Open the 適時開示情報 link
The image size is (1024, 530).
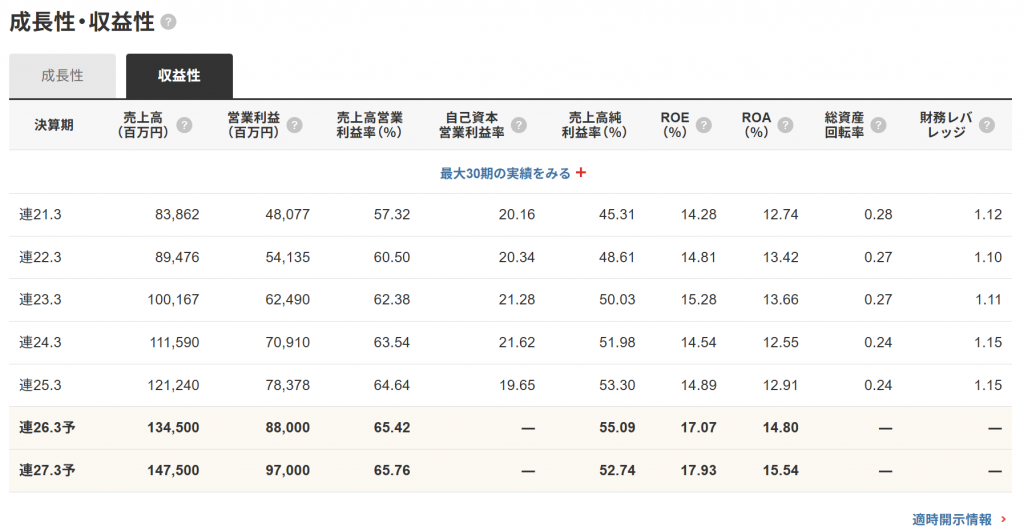[x=951, y=519]
